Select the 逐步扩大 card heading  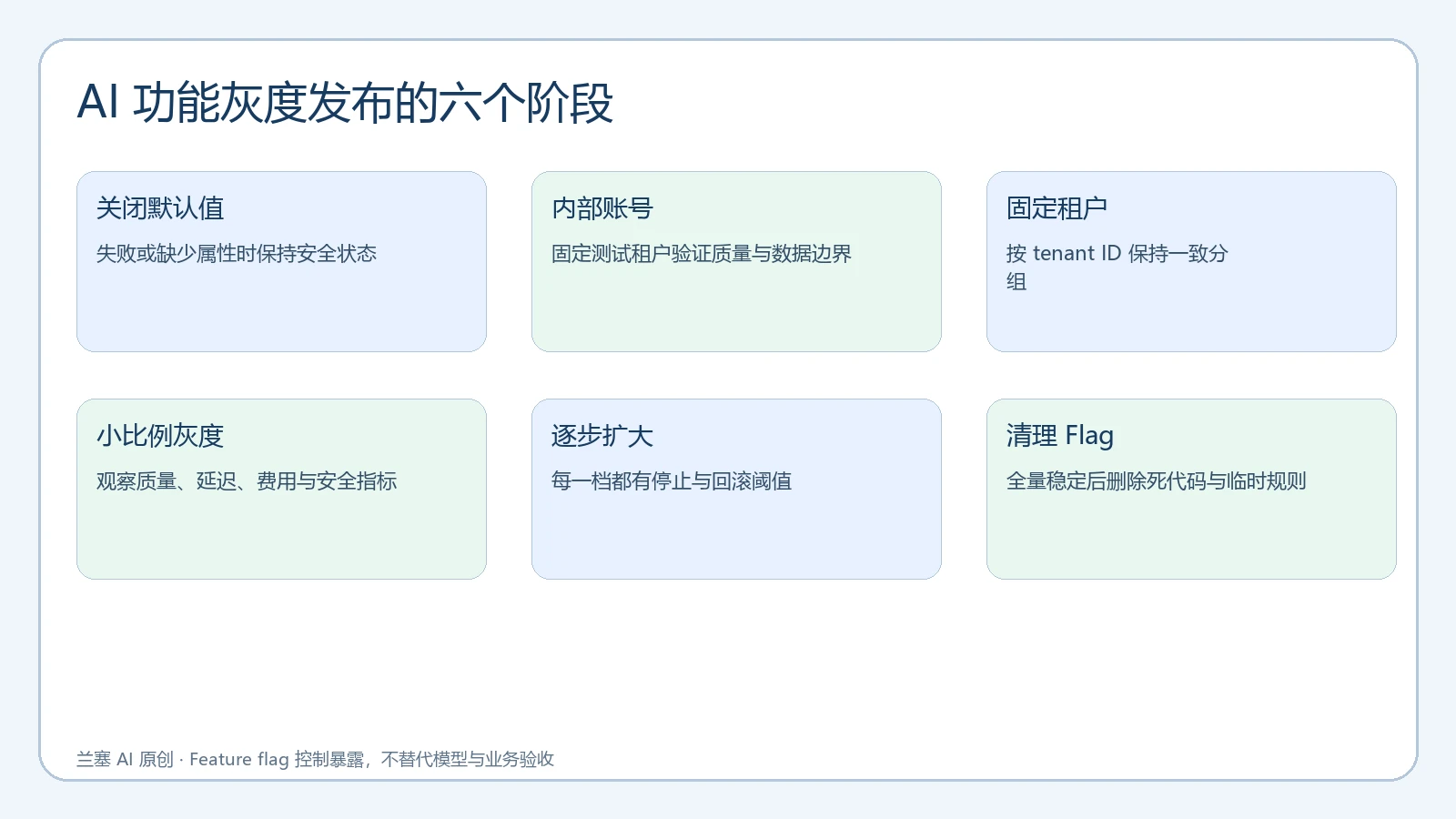click(x=602, y=436)
